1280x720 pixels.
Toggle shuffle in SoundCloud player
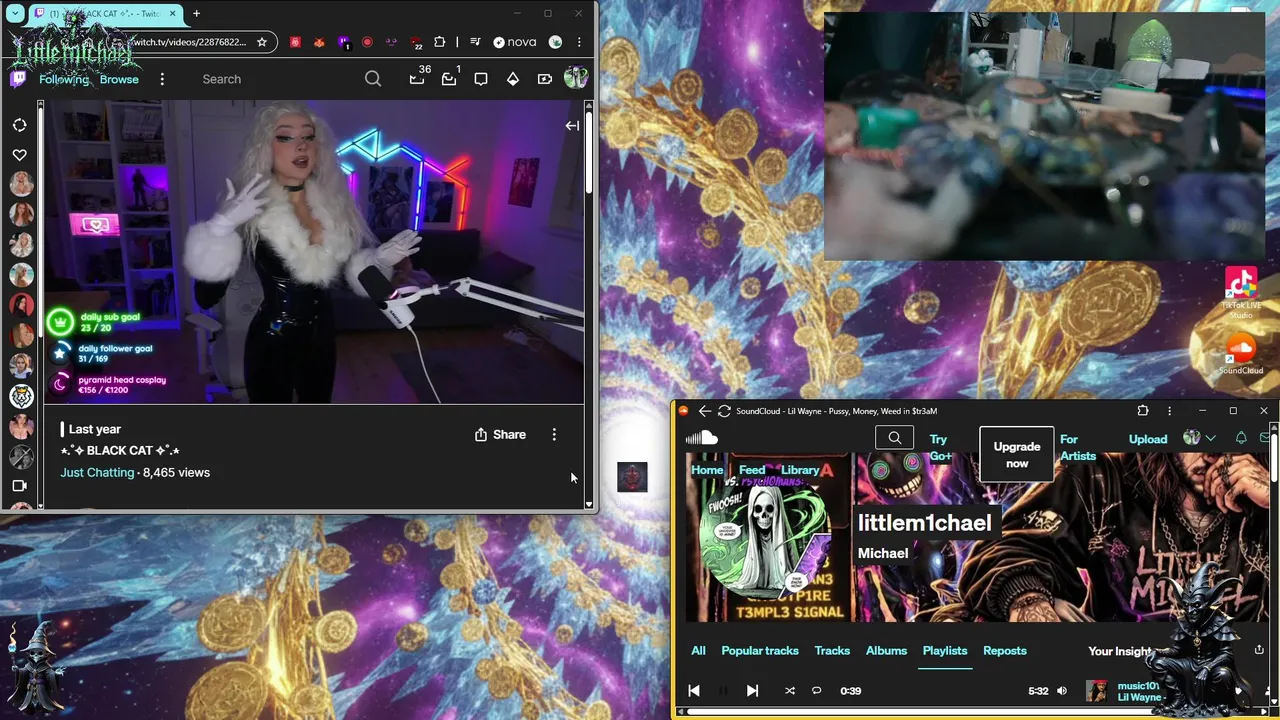click(x=790, y=691)
